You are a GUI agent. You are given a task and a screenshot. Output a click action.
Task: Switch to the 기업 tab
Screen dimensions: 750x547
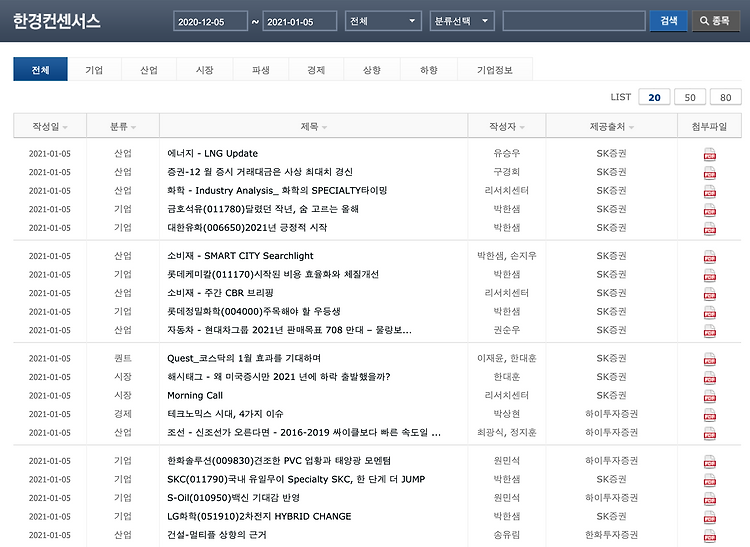[94, 69]
